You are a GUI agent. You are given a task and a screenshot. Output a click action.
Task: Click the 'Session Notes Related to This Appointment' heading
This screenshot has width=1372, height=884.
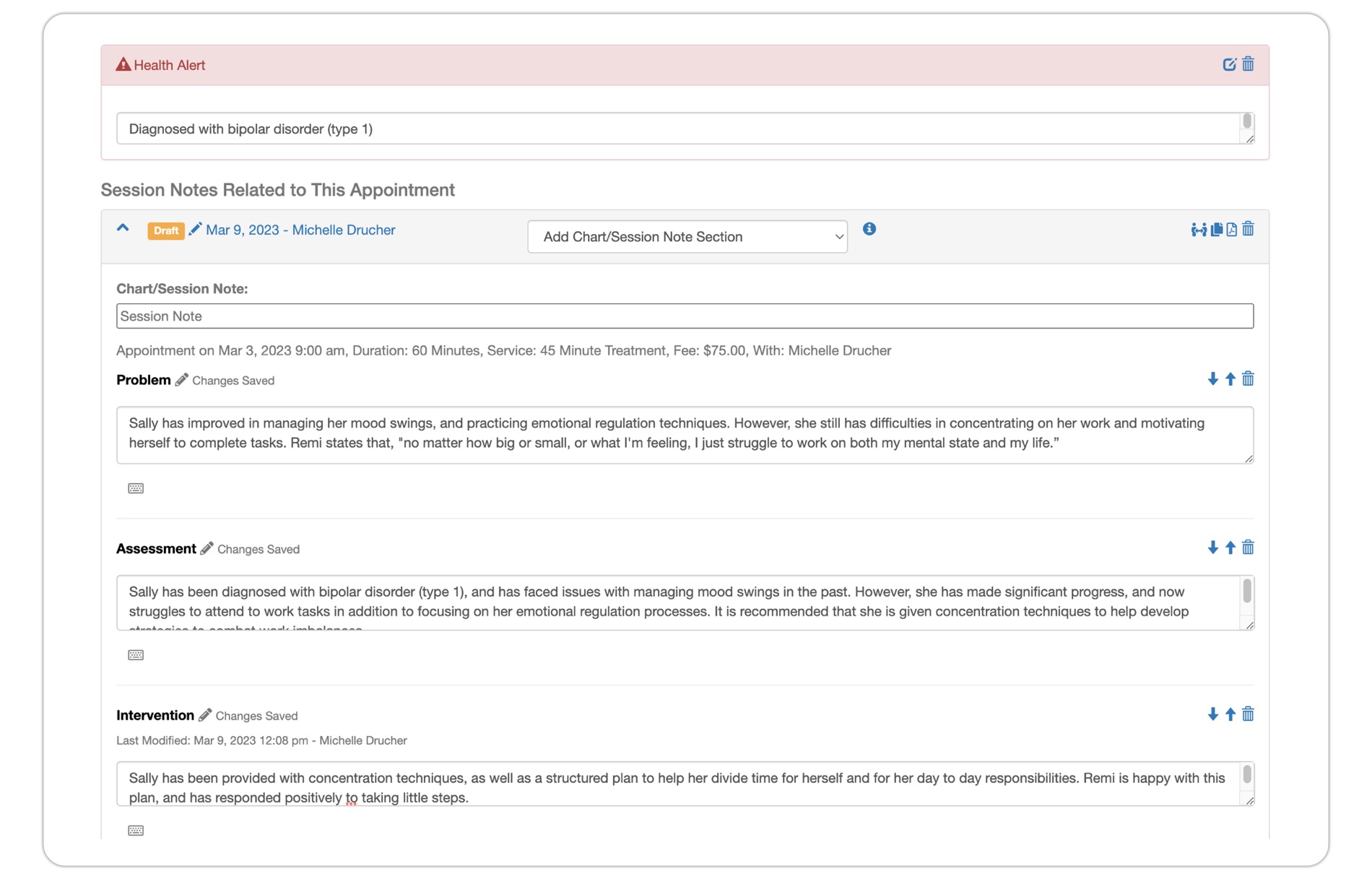point(278,190)
